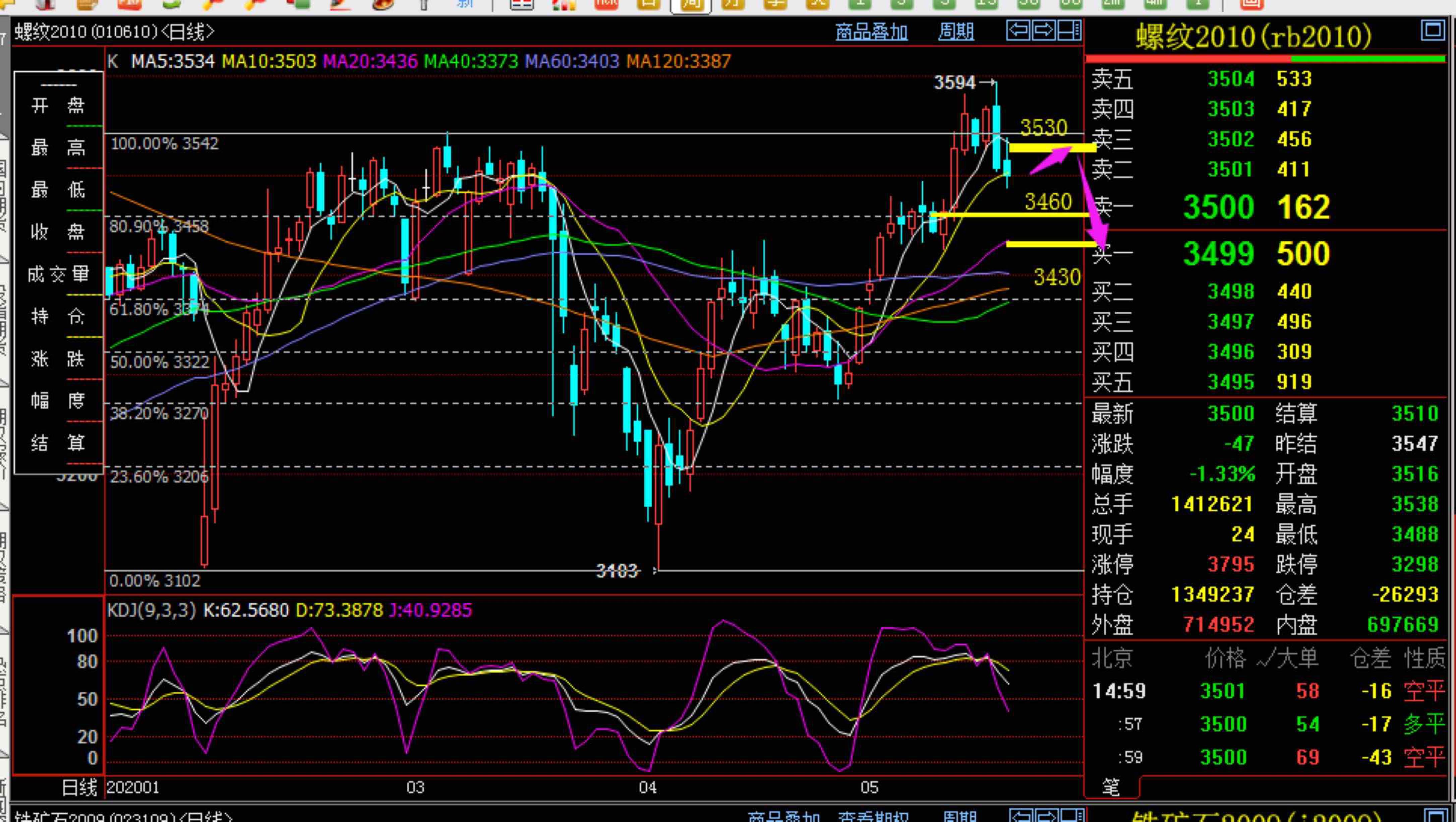Click the 卖一 price 3500
Image resolution: width=1456 pixels, height=822 pixels.
[1219, 207]
